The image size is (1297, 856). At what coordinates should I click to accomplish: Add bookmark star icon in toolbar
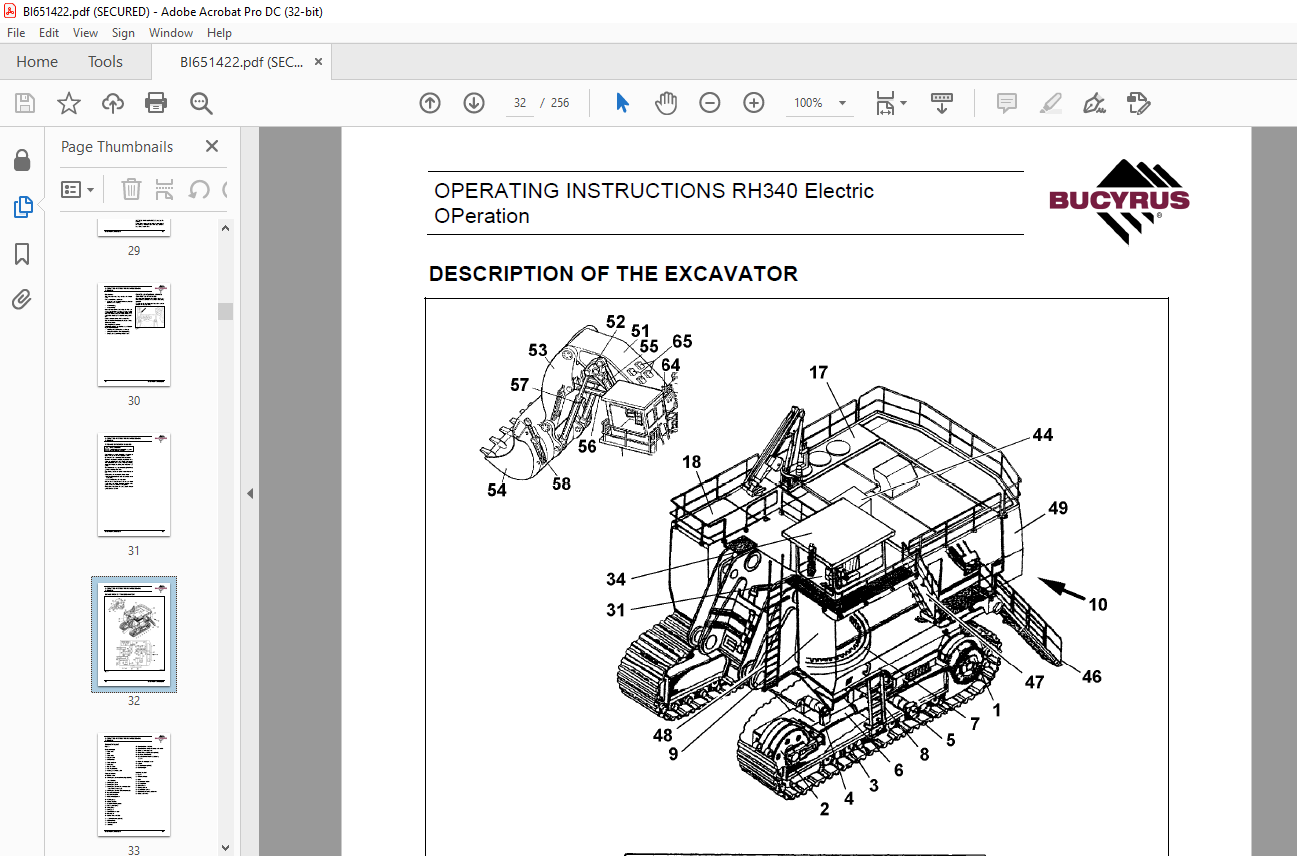(x=69, y=103)
